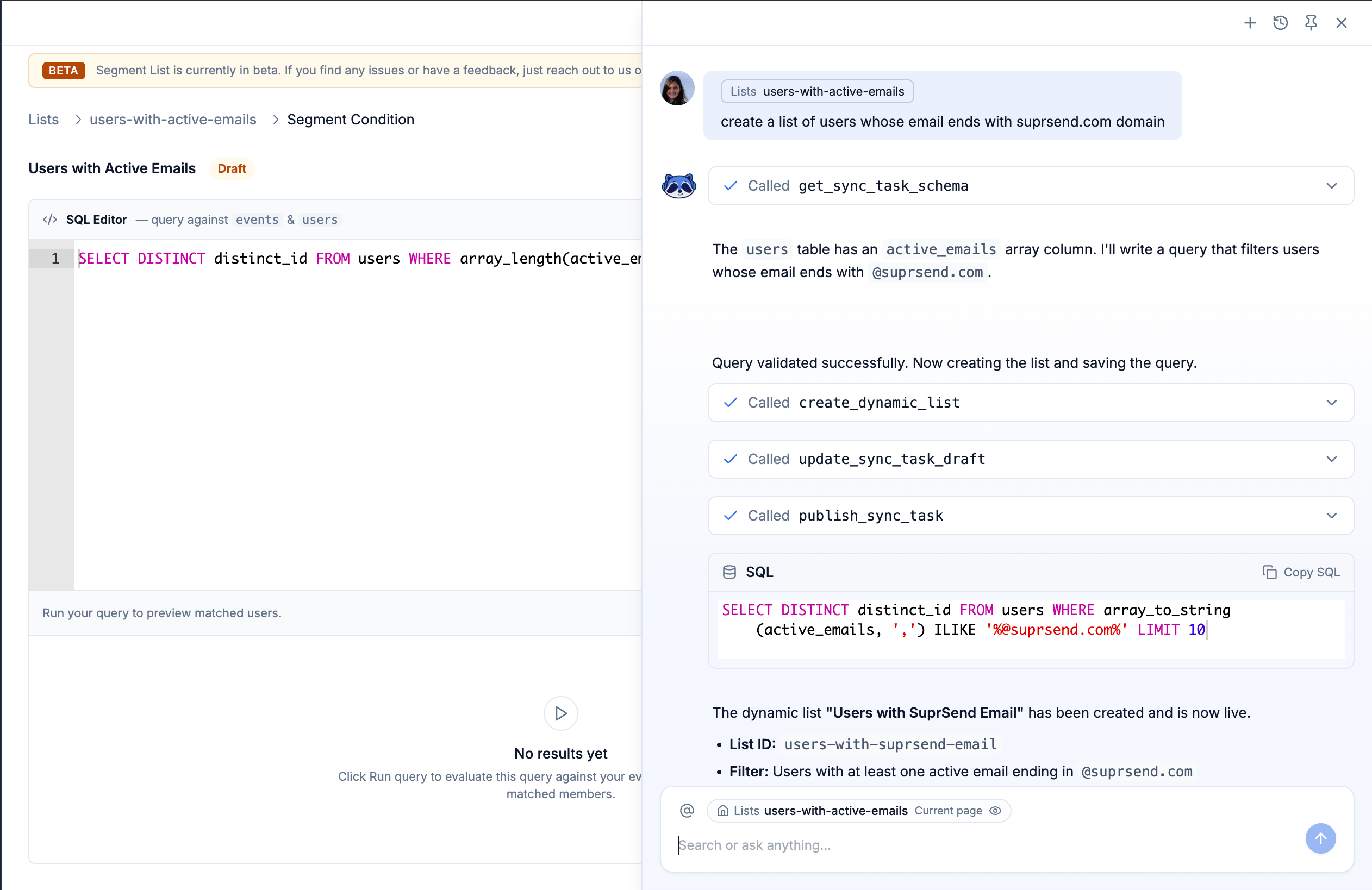Screen dimensions: 1372x890
Task: Click the 'Users with Active Emails' title
Action: click(x=112, y=169)
